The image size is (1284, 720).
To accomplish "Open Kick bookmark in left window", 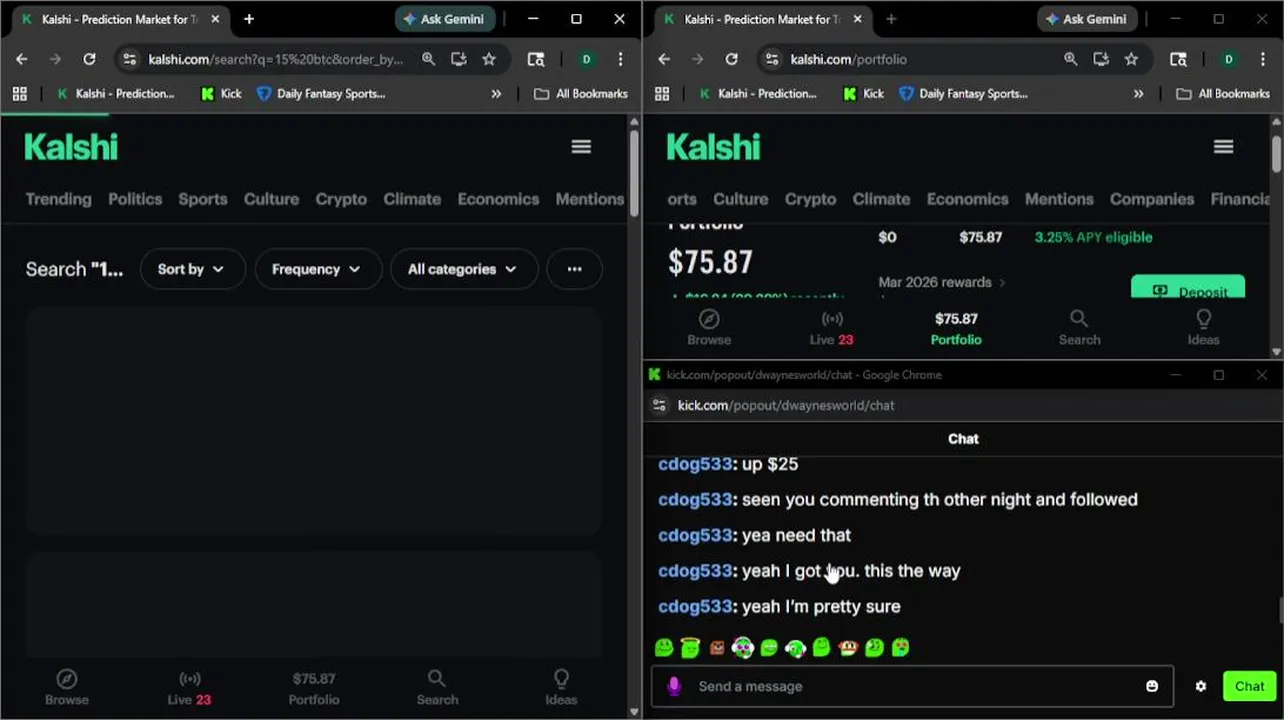I will click(221, 94).
